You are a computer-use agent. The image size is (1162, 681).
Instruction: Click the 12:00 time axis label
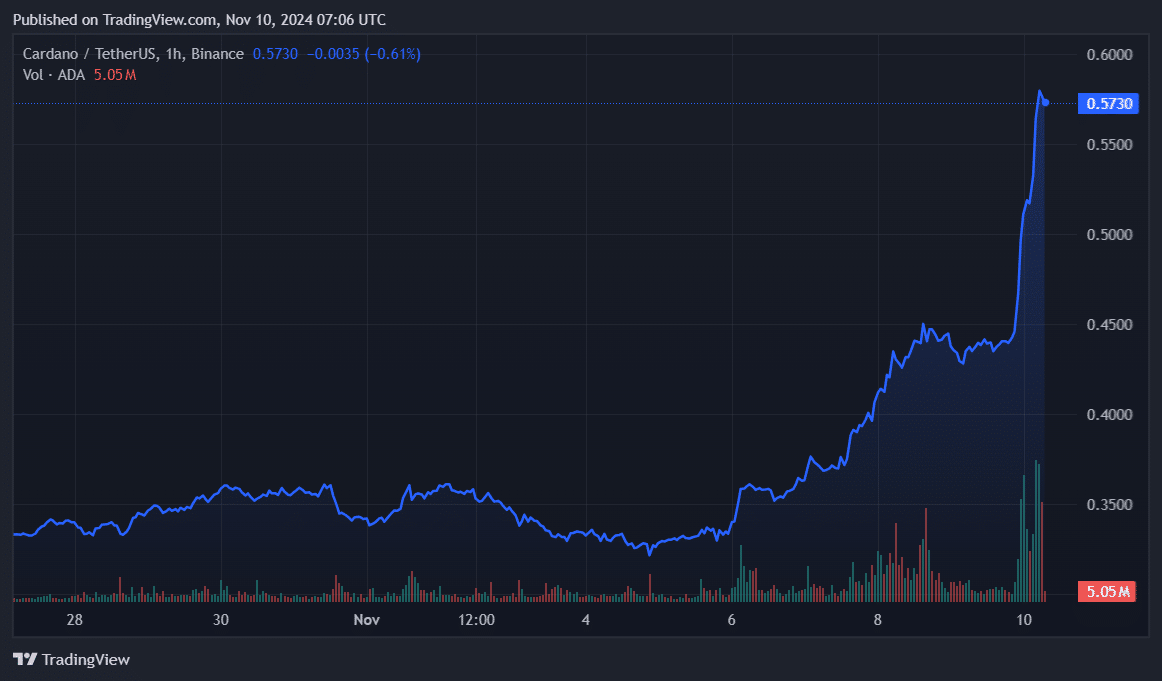click(476, 620)
